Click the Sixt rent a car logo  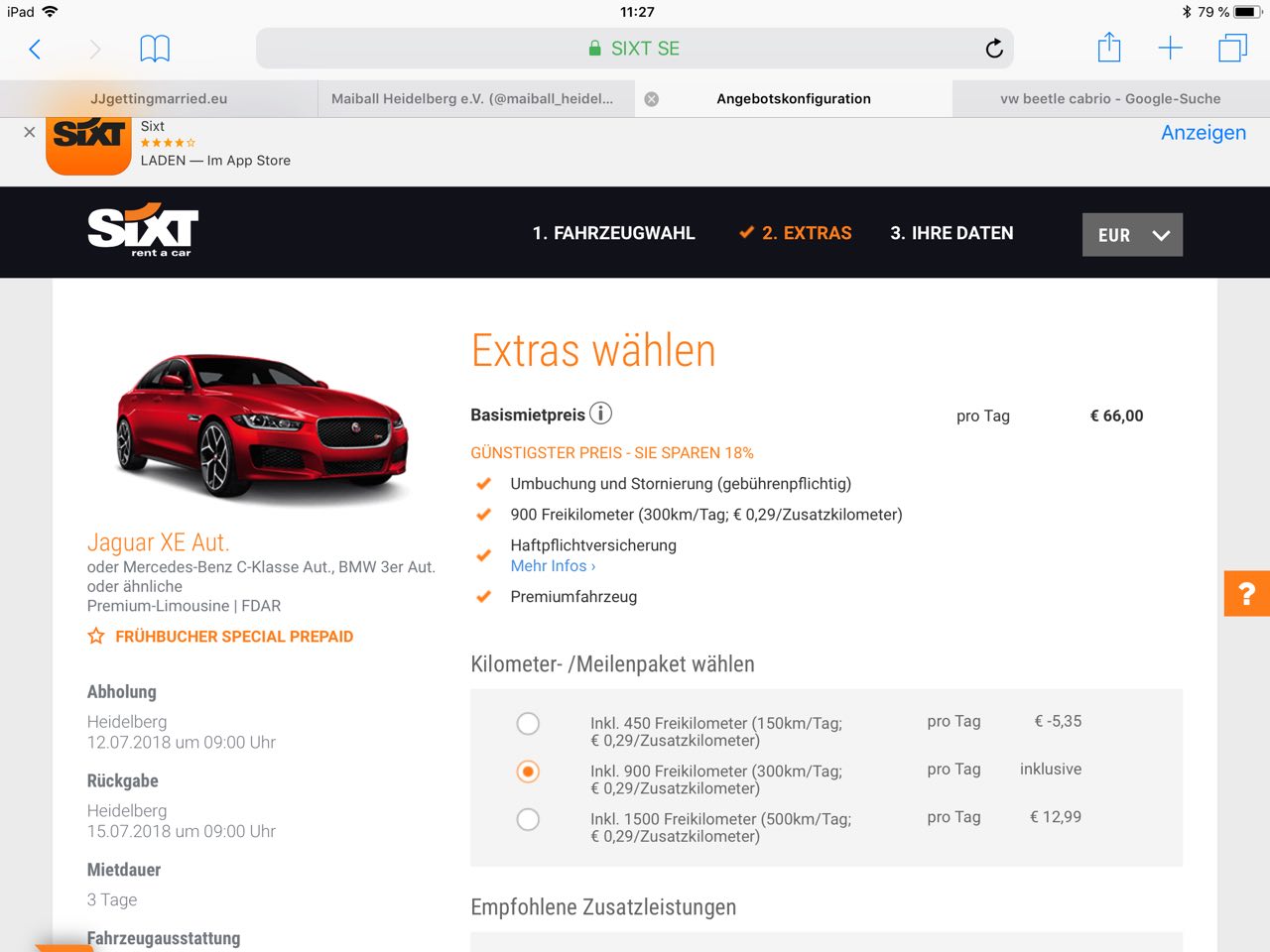tap(143, 230)
